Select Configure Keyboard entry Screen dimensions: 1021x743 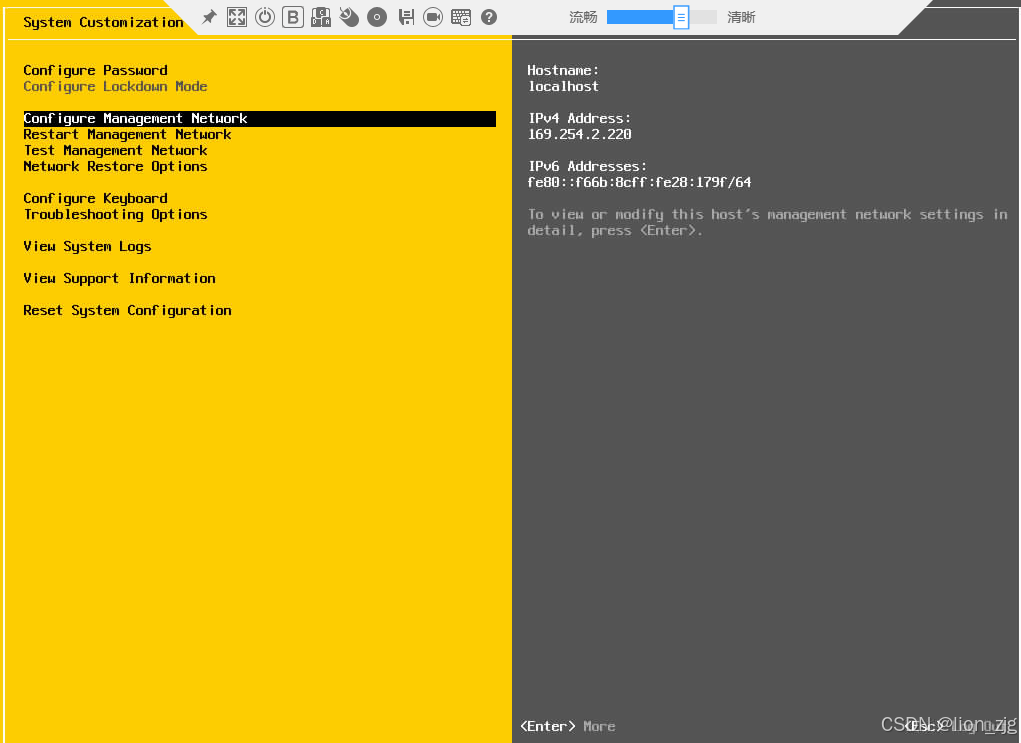[x=96, y=199]
